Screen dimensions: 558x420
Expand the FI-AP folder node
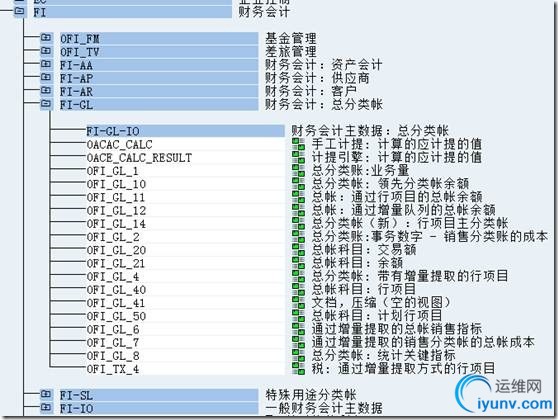click(x=46, y=77)
